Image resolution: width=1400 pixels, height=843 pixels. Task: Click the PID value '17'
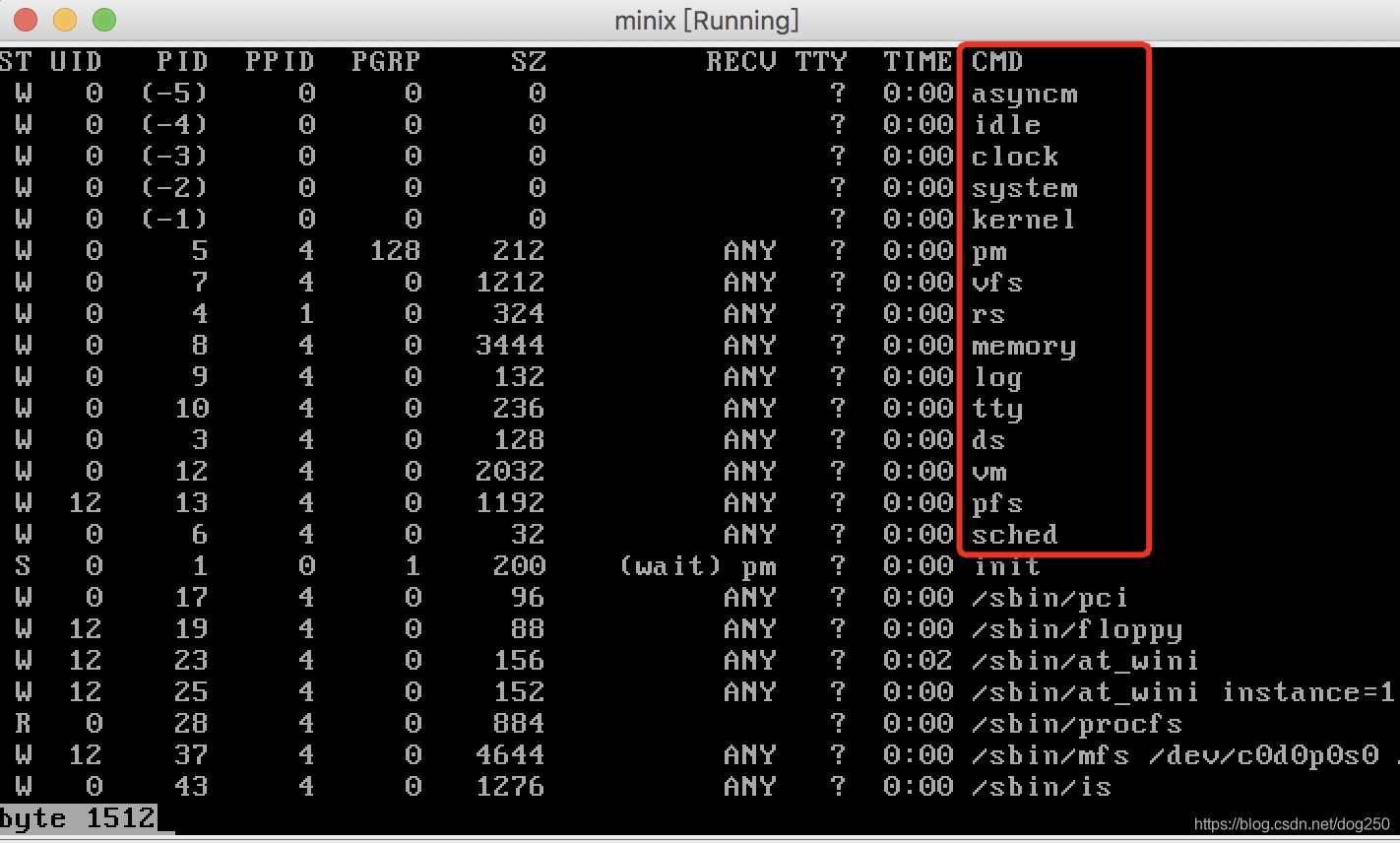191,598
